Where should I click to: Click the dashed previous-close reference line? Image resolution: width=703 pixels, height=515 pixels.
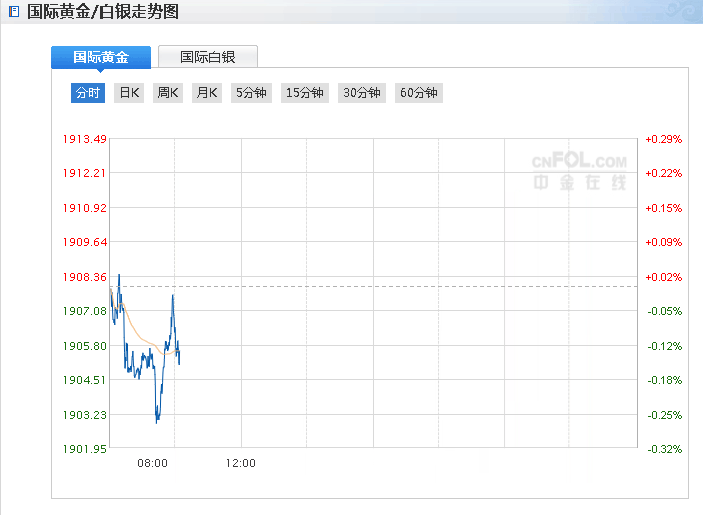pyautogui.click(x=400, y=286)
